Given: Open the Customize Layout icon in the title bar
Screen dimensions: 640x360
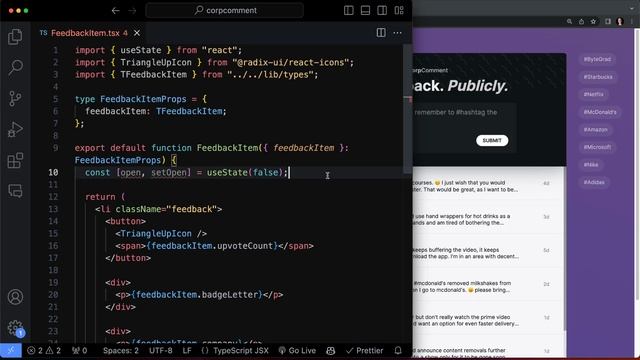Looking at the screenshot, I should click(x=399, y=10).
